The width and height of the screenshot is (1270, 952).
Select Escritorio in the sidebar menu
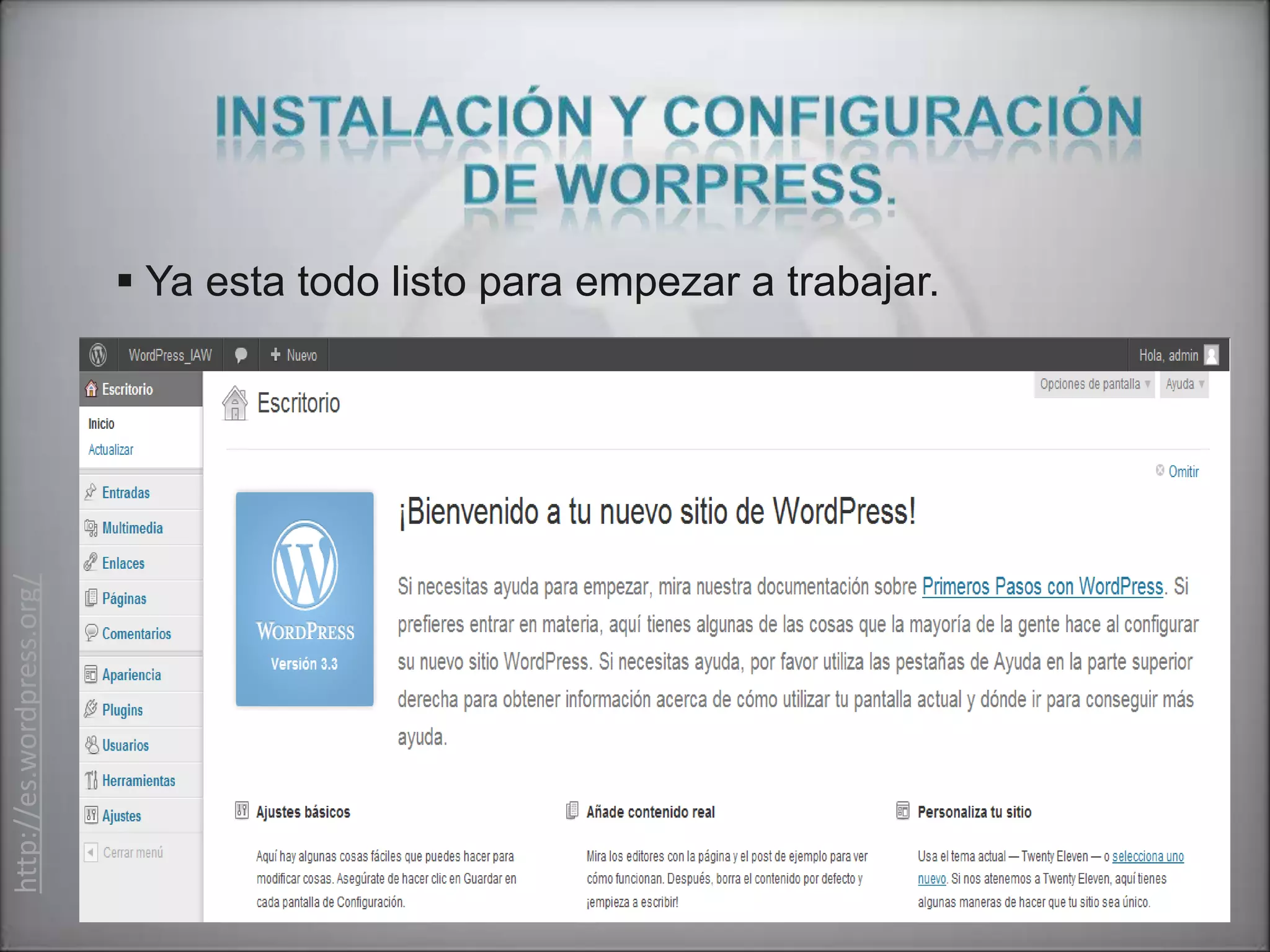[x=141, y=389]
